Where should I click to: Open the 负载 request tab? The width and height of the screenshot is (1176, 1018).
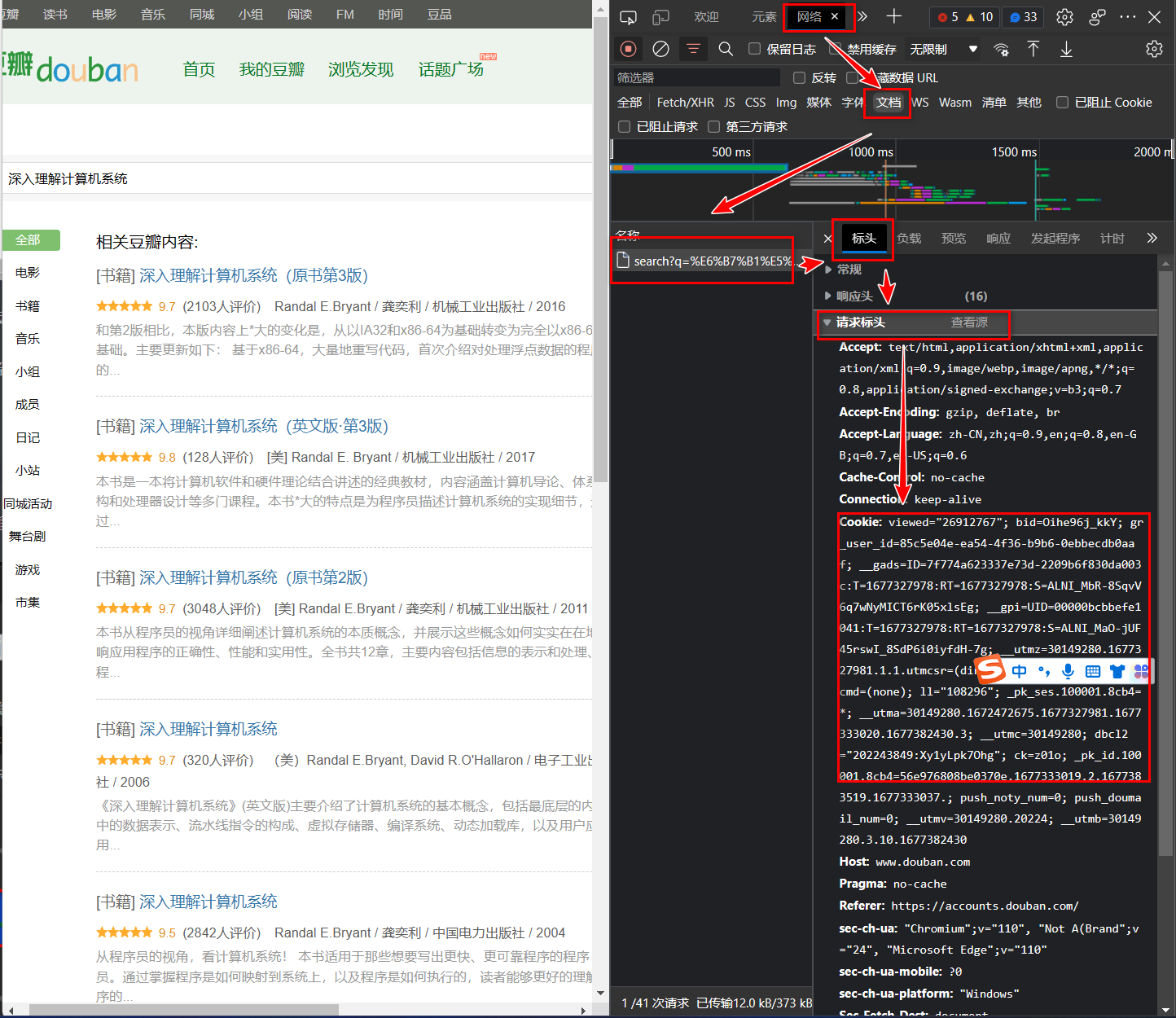909,238
